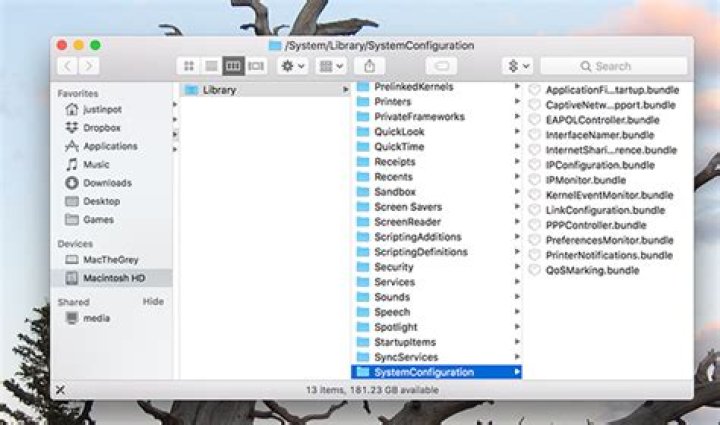Click the Share toolbar button
This screenshot has height=425, width=720.
(369, 66)
